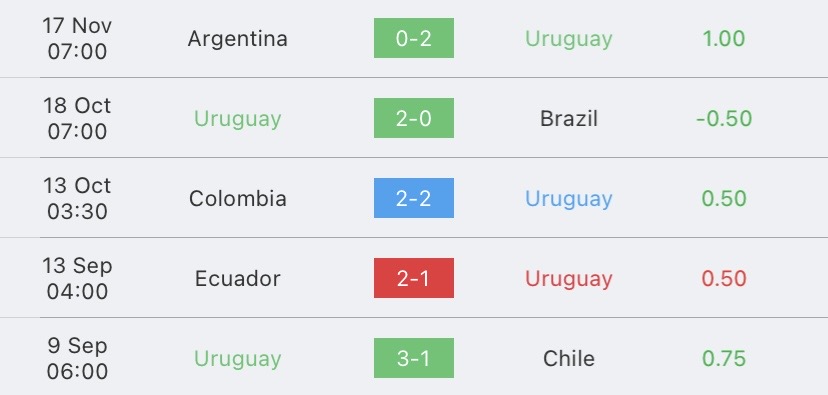Select the blue 2-2 draw score badge
The image size is (828, 395).
(x=413, y=198)
